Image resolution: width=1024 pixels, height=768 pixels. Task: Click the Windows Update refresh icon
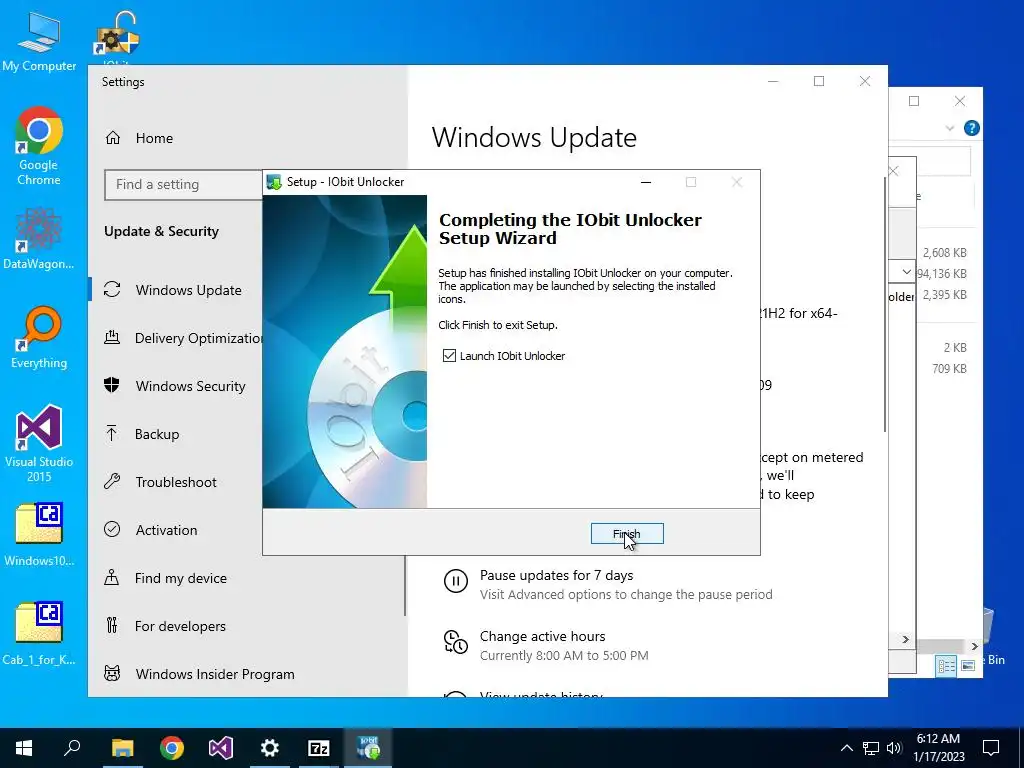point(112,289)
